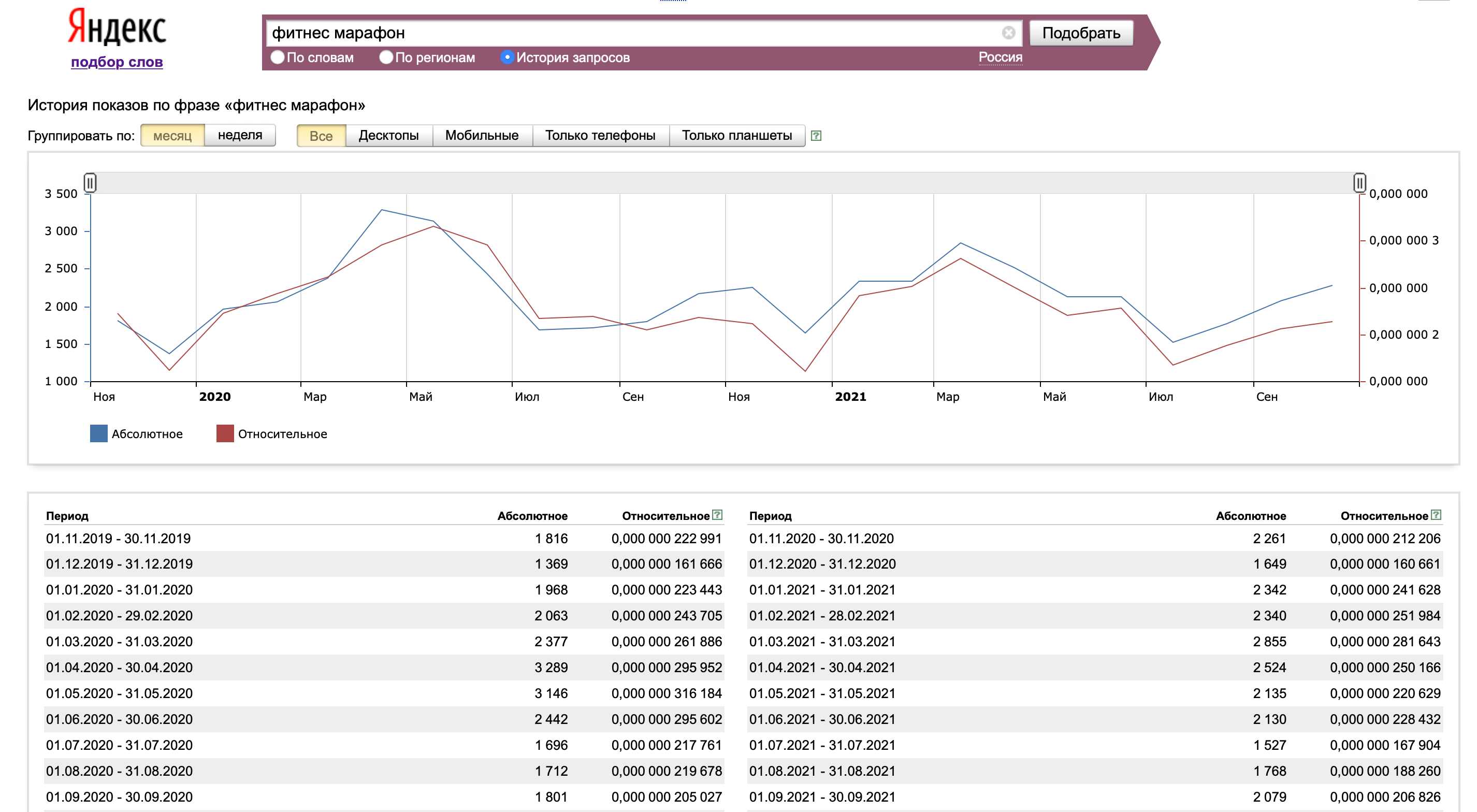1477x812 pixels.
Task: Click the Подобрать button
Action: [1081, 33]
